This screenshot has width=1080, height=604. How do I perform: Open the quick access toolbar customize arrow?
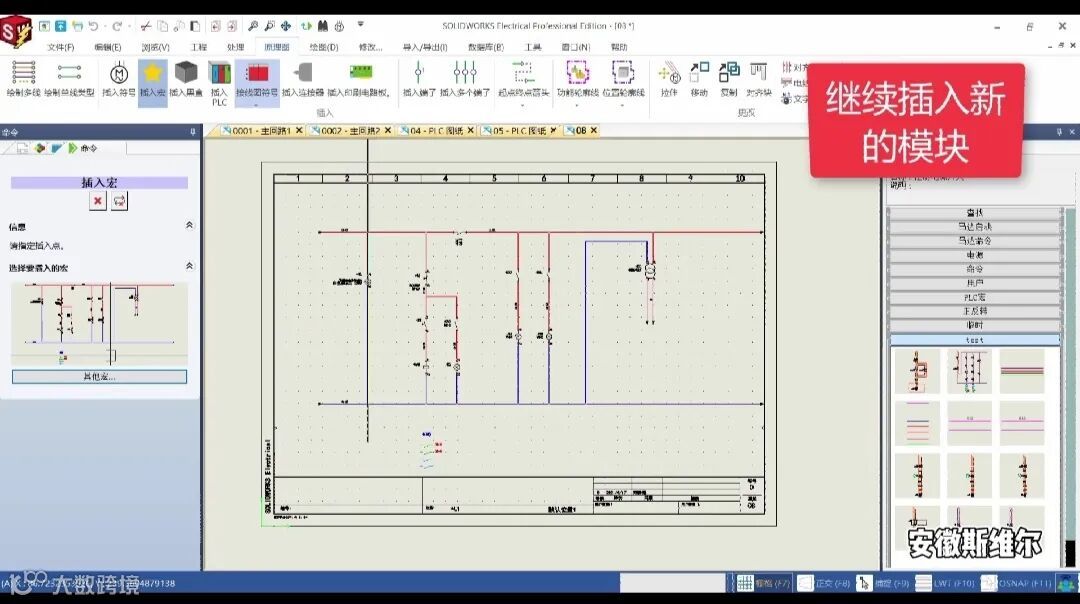click(360, 25)
